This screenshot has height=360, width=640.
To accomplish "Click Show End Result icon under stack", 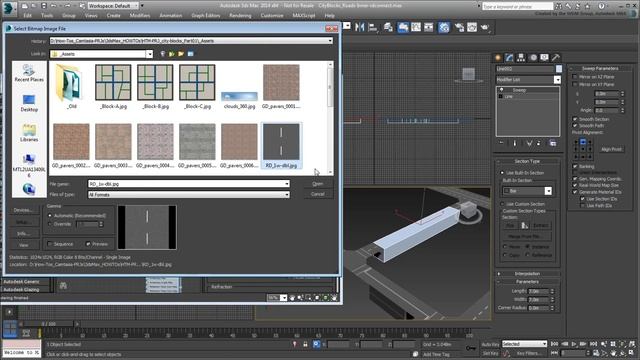I will pyautogui.click(x=514, y=143).
